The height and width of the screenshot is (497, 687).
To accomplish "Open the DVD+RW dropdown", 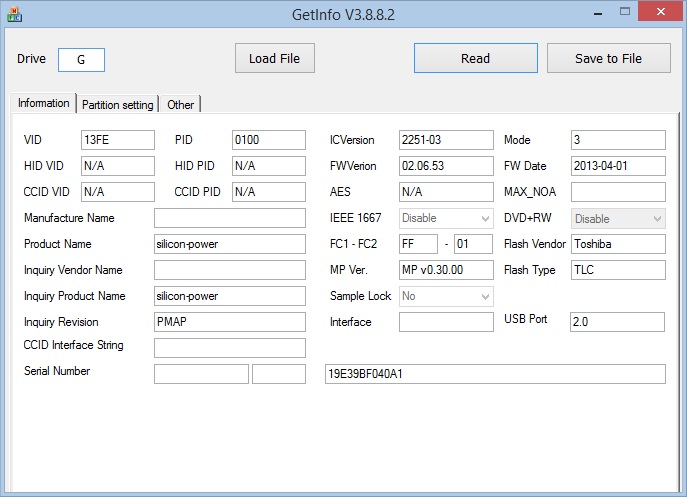I will [x=618, y=218].
